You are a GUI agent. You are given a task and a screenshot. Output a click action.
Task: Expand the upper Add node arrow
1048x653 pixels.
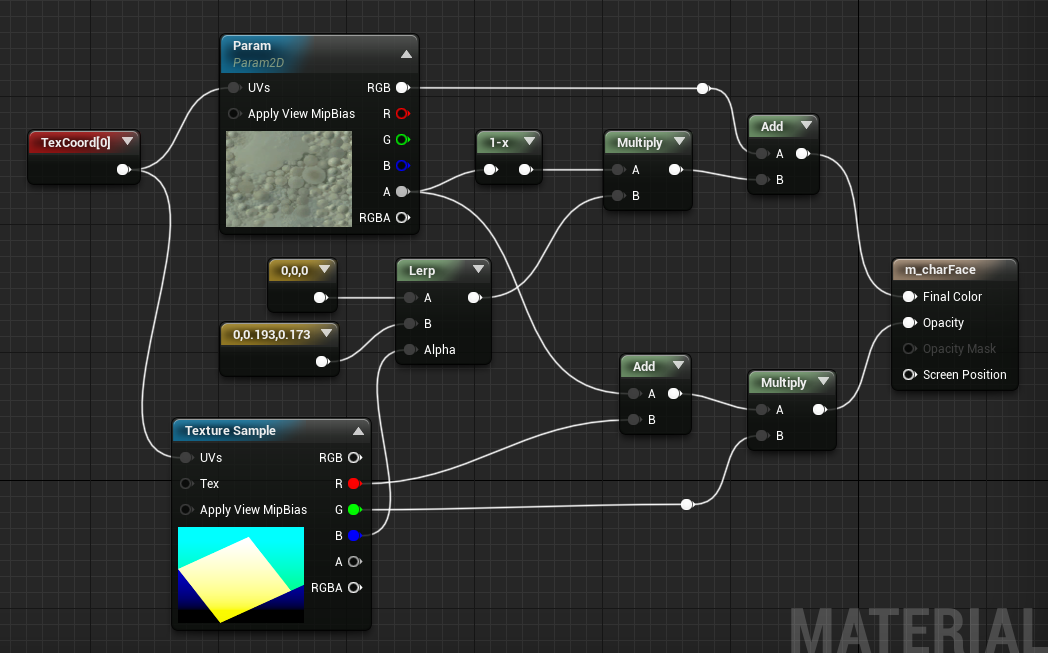coord(807,126)
